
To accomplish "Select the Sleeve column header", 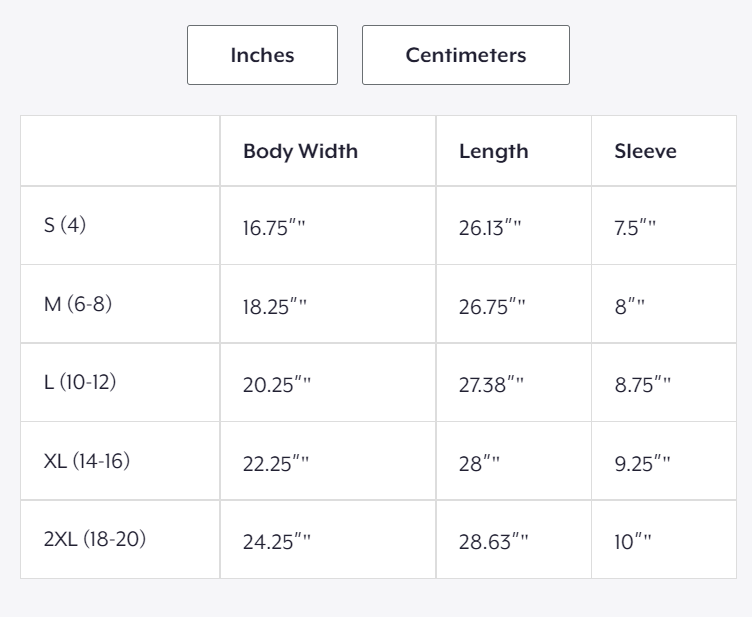I will [x=646, y=151].
